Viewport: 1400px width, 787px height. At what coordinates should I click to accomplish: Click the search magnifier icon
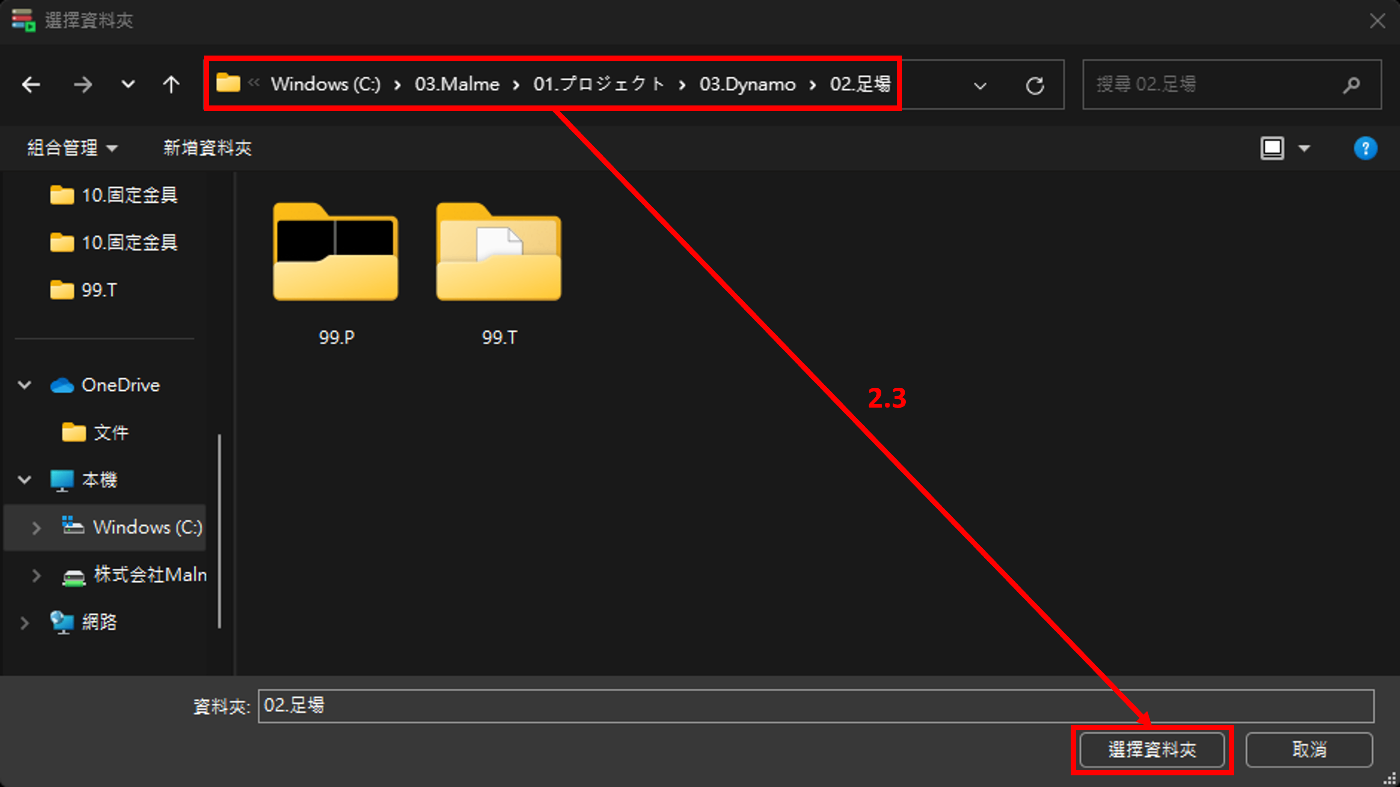pos(1351,85)
